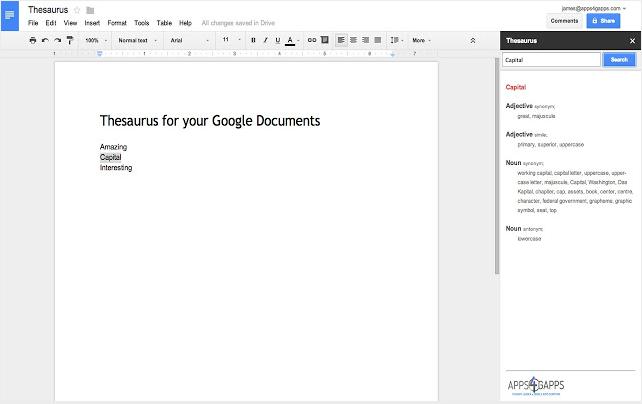Viewport: 642px width, 404px height.
Task: Close the Thesaurus sidebar
Action: pyautogui.click(x=632, y=41)
